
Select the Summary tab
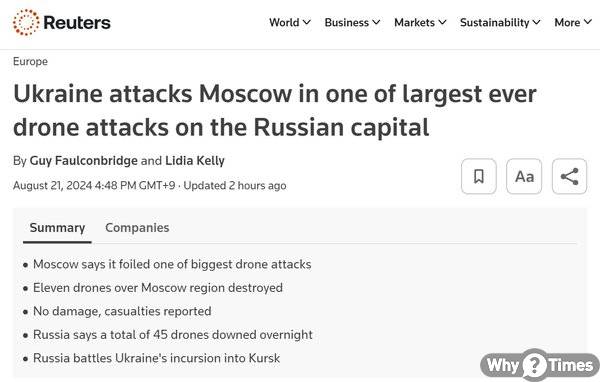tap(57, 228)
